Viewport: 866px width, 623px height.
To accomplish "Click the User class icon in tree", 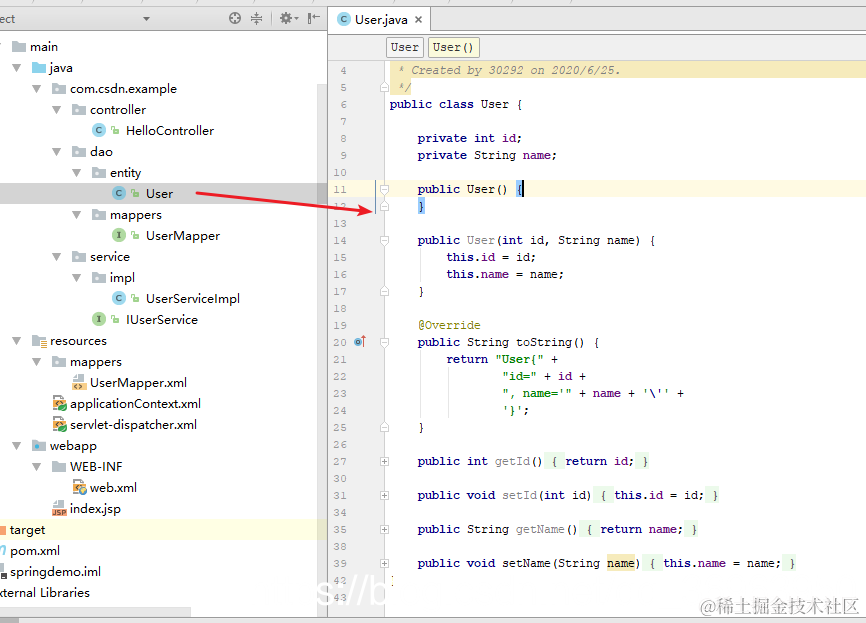I will coord(119,193).
